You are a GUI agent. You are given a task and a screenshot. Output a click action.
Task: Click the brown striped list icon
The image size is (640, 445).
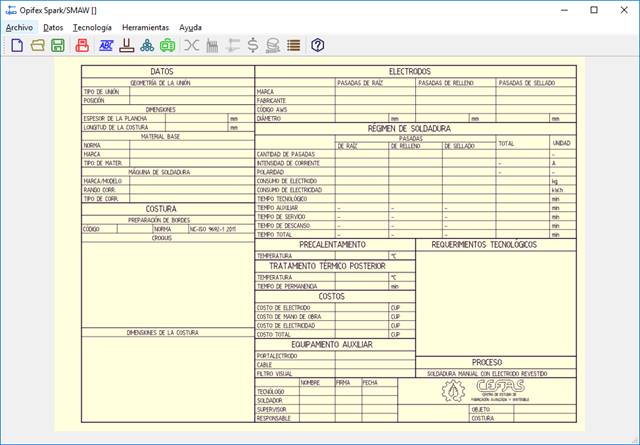(294, 46)
